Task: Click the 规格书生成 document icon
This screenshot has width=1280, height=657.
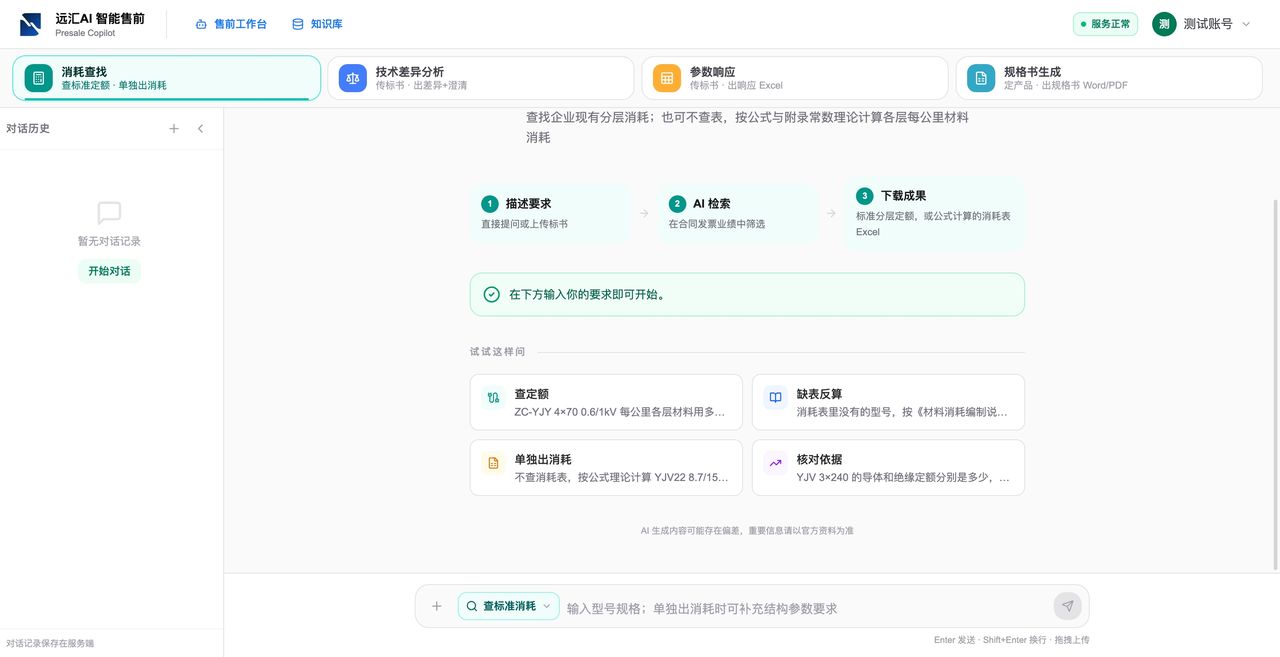Action: [x=981, y=78]
